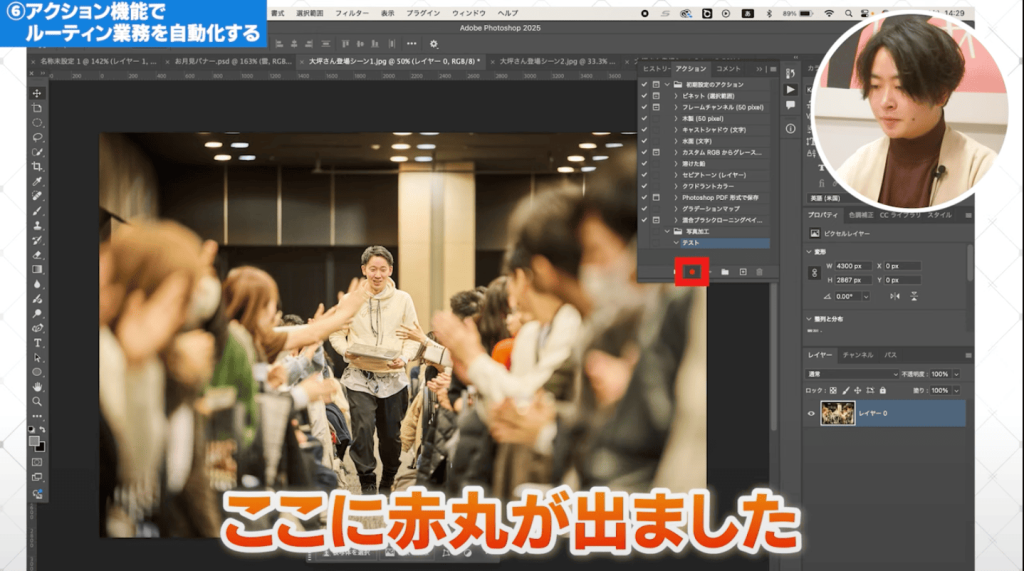Open the blend mode dropdown 通常
This screenshot has height=571, width=1024.
pyautogui.click(x=852, y=374)
